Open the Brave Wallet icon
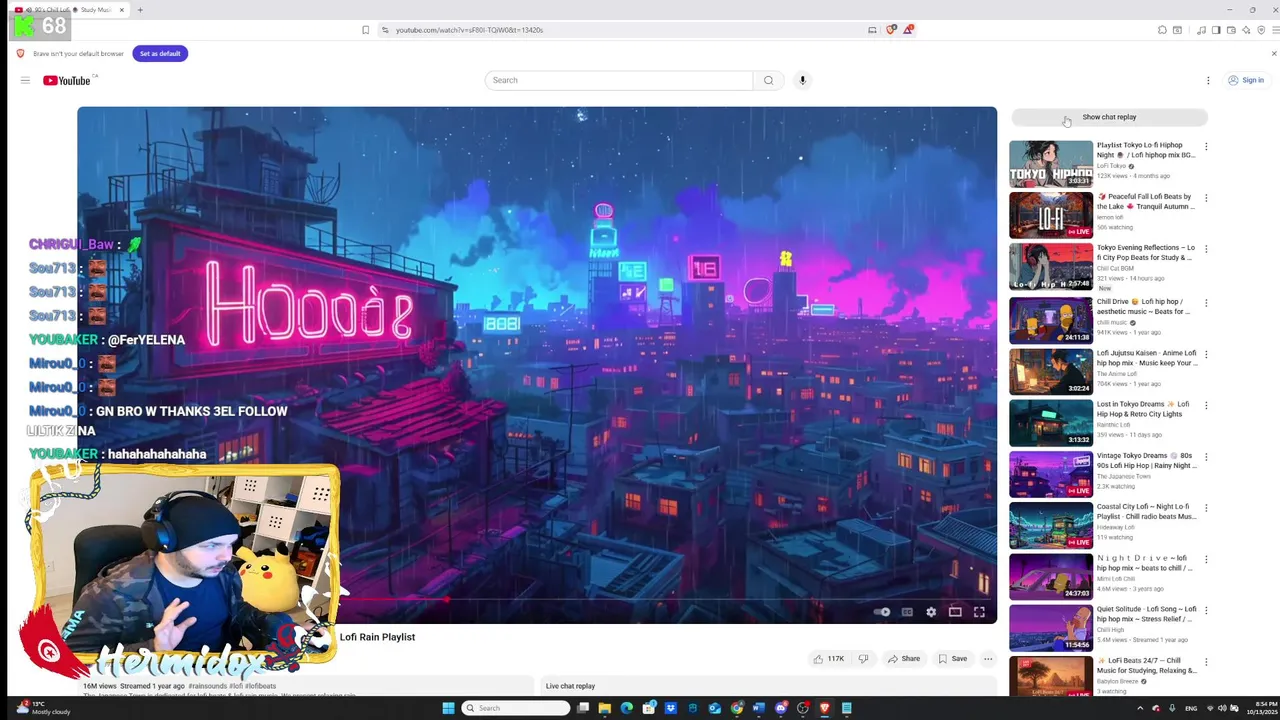This screenshot has width=1280, height=720. pos(1231,30)
